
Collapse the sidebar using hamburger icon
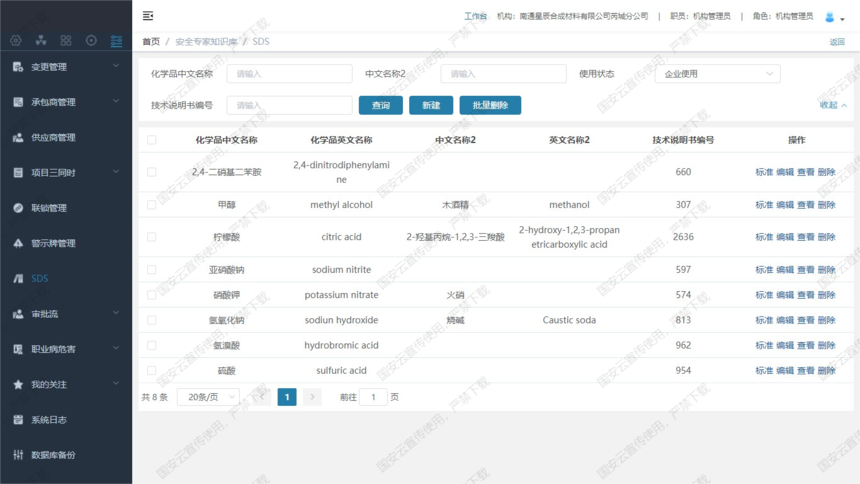point(148,16)
